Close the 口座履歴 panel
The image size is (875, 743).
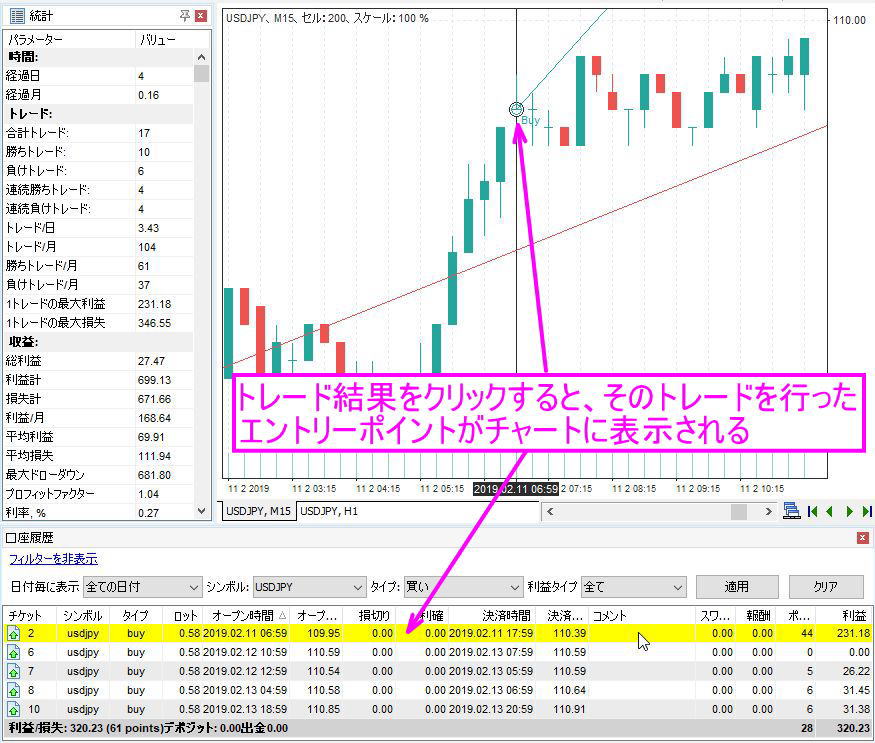point(863,538)
